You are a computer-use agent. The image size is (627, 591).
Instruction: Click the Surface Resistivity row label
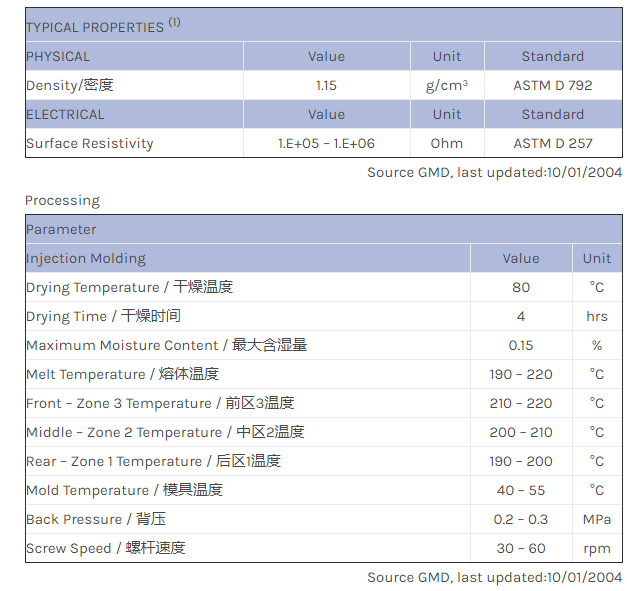pos(90,143)
